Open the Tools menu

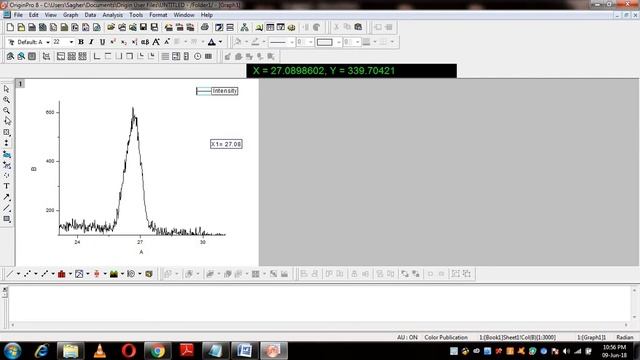tap(136, 15)
